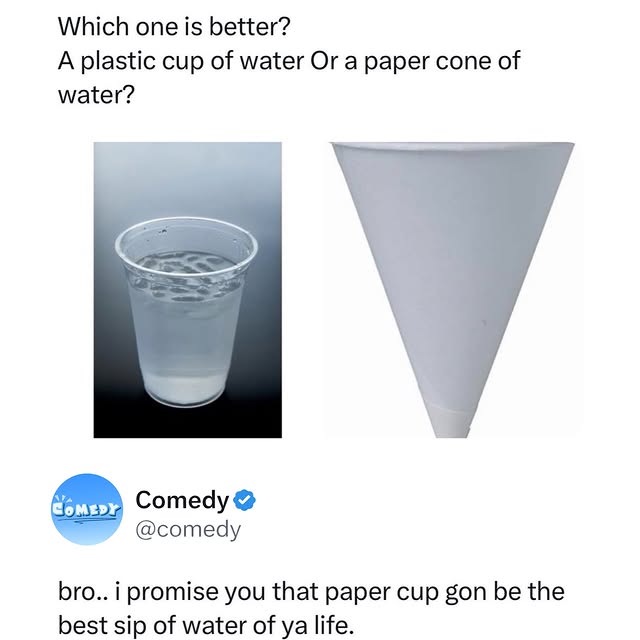Image resolution: width=640 pixels, height=640 pixels.
Task: Click the @comedy handle
Action: [x=188, y=528]
